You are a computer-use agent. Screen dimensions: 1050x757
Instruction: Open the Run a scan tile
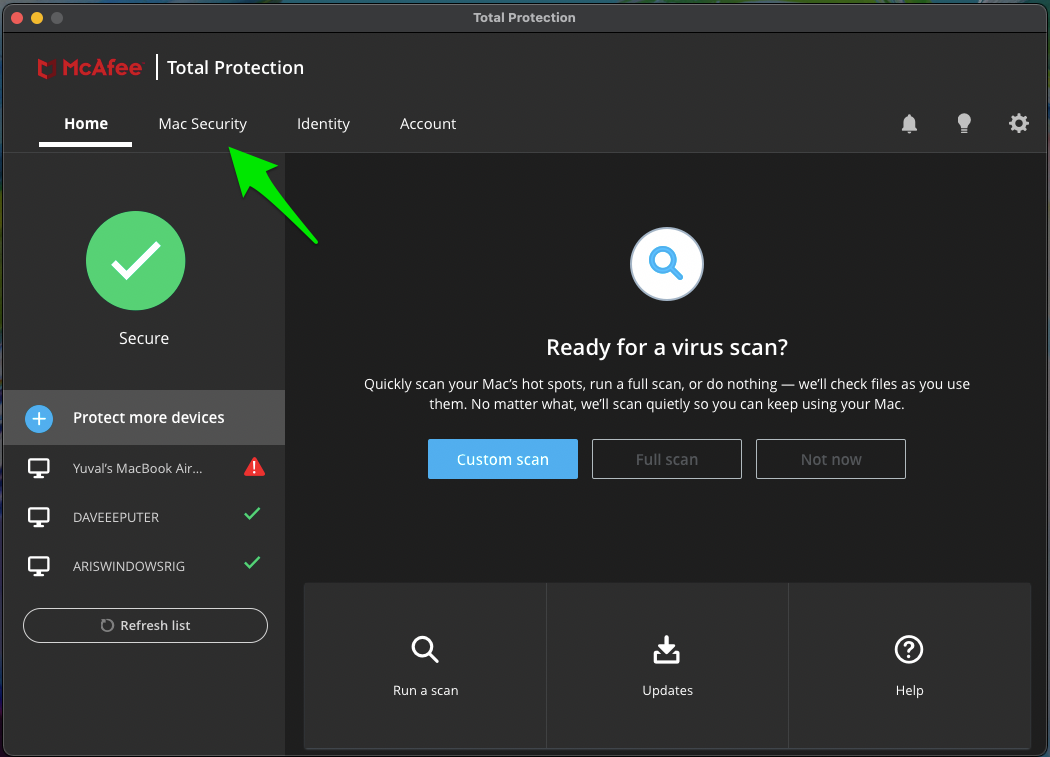pos(425,666)
